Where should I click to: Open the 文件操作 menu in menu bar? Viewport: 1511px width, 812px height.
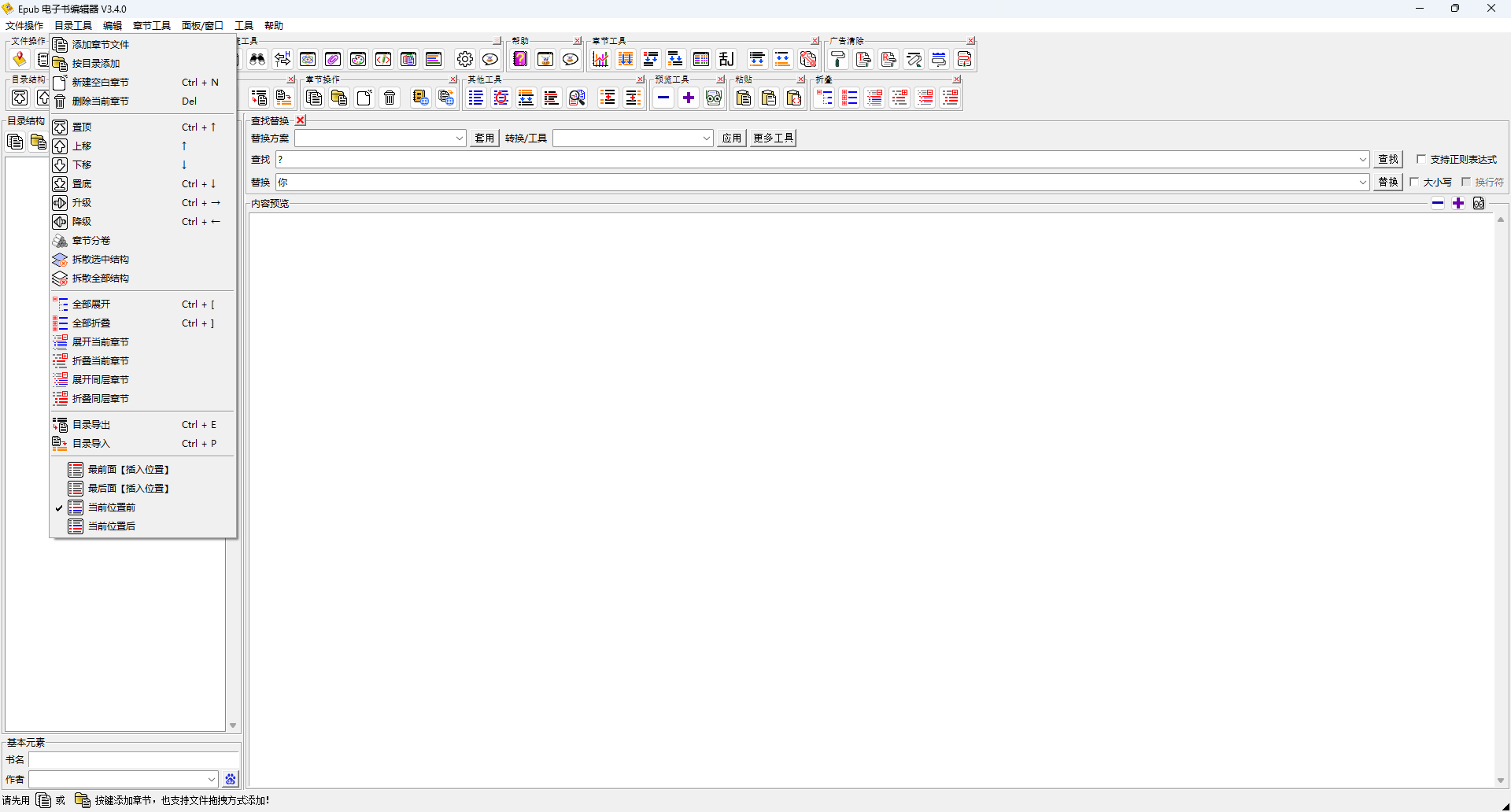pos(24,25)
